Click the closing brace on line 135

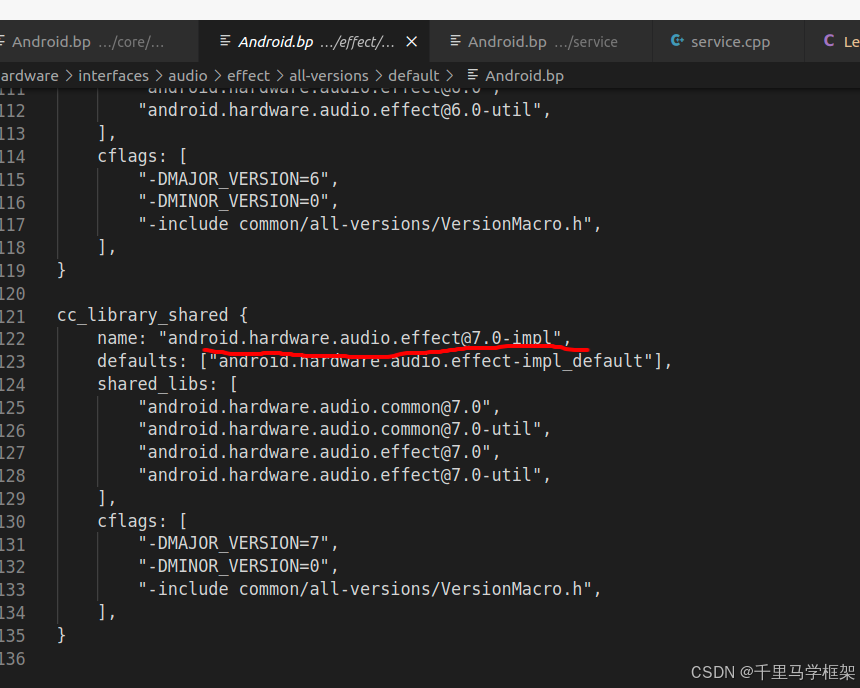coord(61,635)
